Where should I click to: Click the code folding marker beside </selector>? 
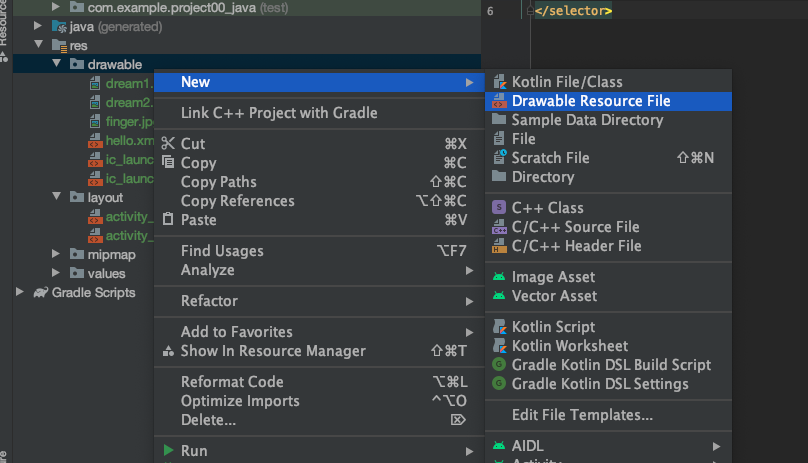(x=530, y=10)
